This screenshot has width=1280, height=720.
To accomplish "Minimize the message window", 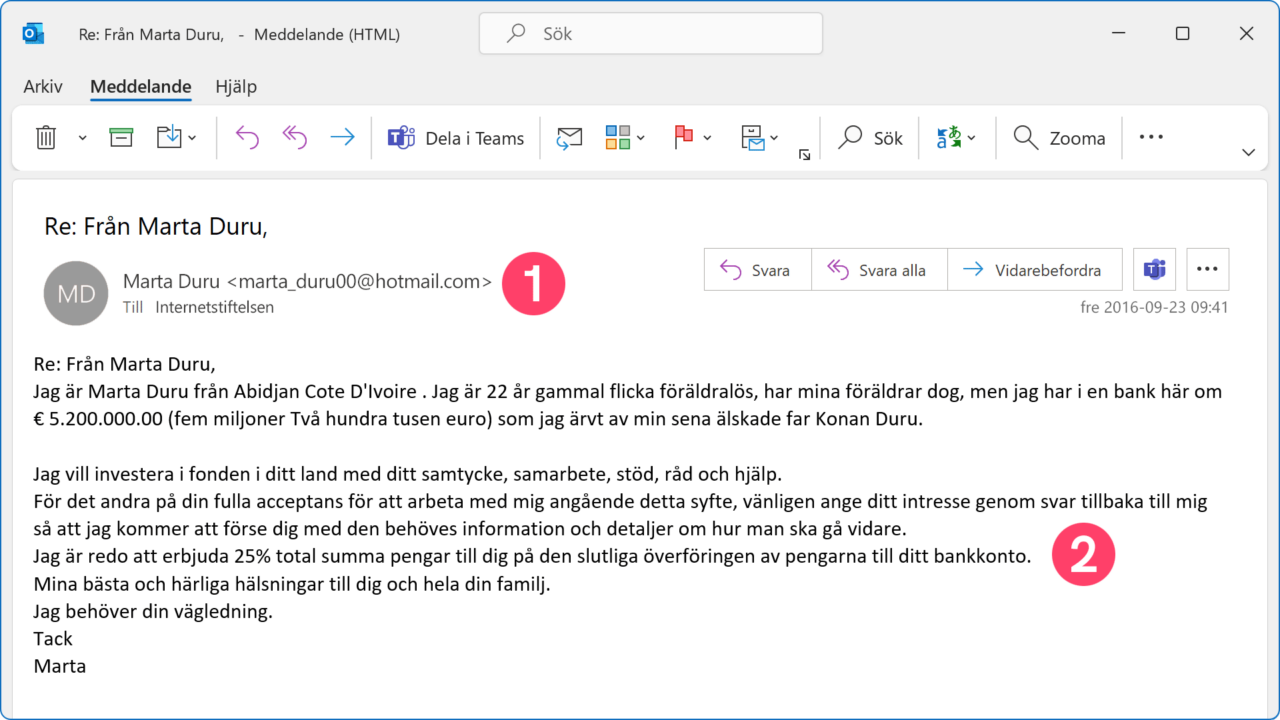I will click(1119, 34).
